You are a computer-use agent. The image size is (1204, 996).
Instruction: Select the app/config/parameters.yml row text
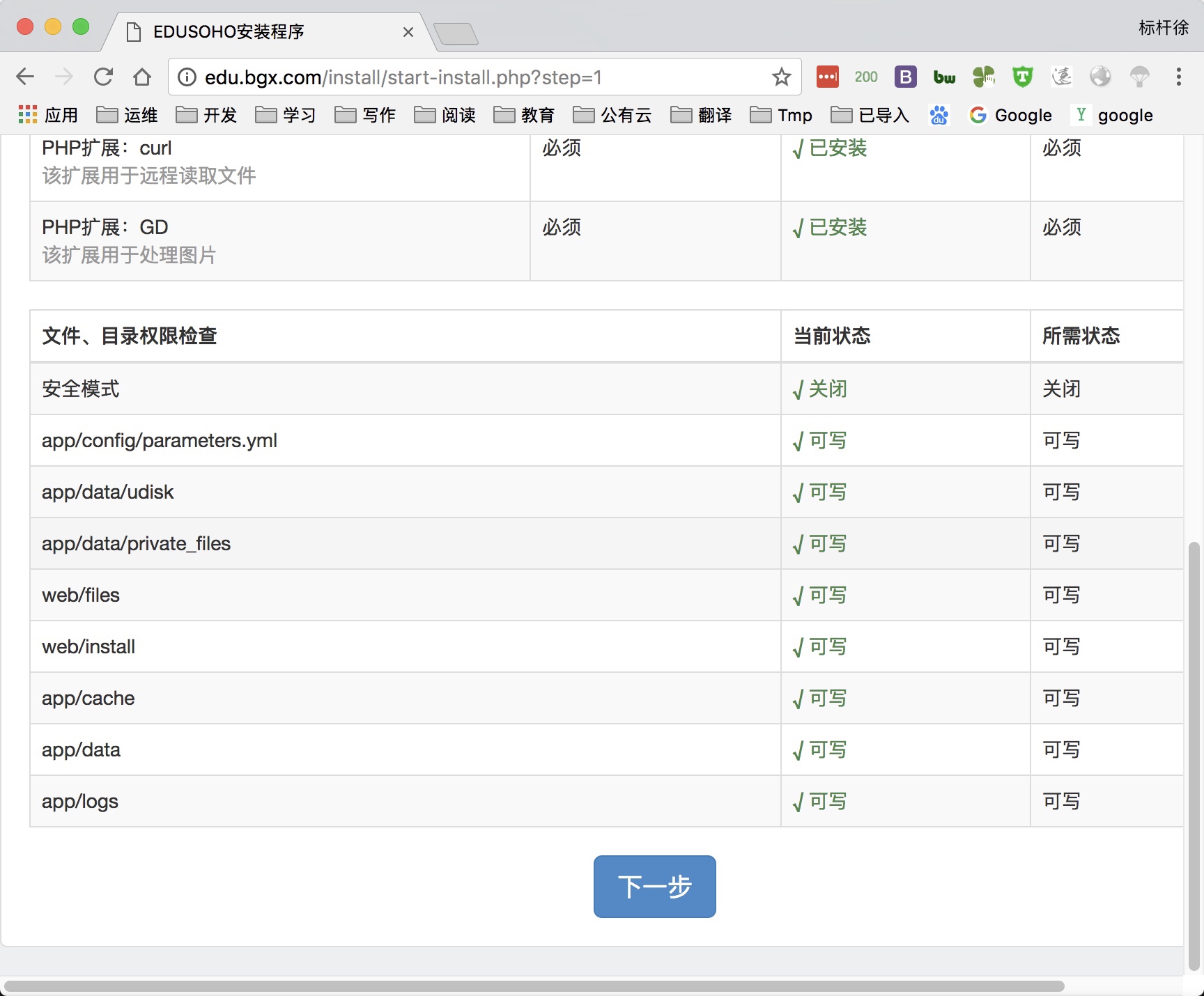160,441
